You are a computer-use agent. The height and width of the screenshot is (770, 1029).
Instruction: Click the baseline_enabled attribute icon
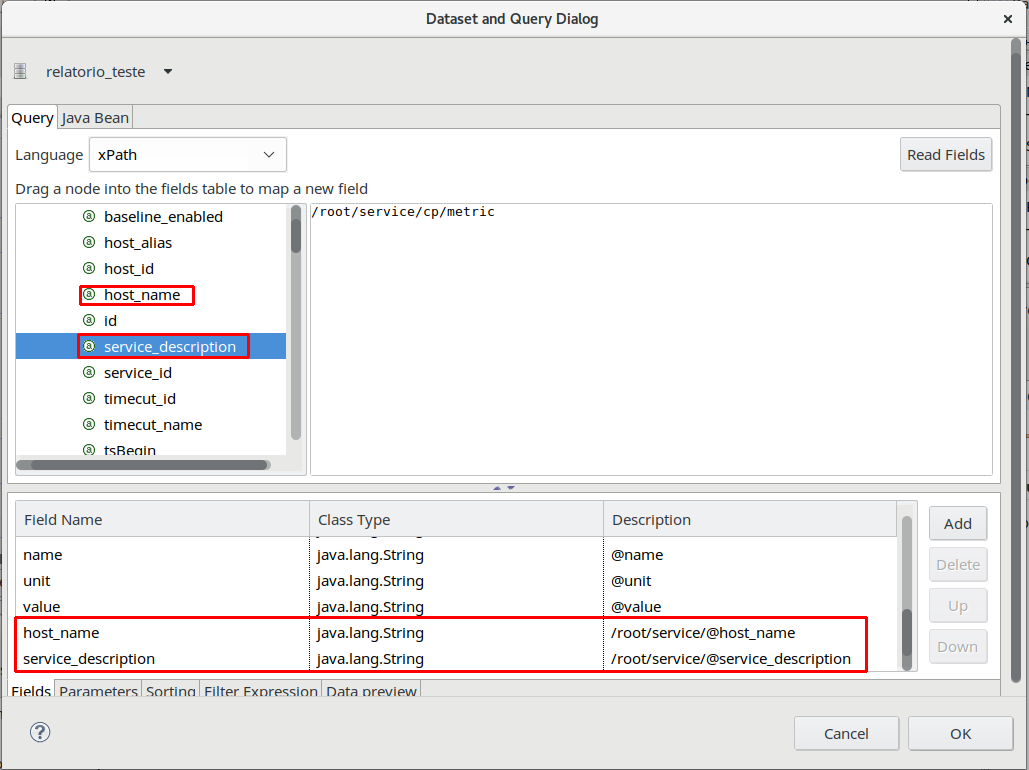pos(89,217)
